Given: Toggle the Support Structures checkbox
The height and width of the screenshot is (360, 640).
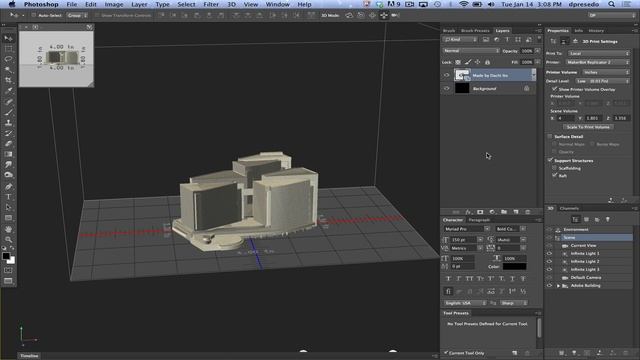Looking at the screenshot, I should click(550, 160).
